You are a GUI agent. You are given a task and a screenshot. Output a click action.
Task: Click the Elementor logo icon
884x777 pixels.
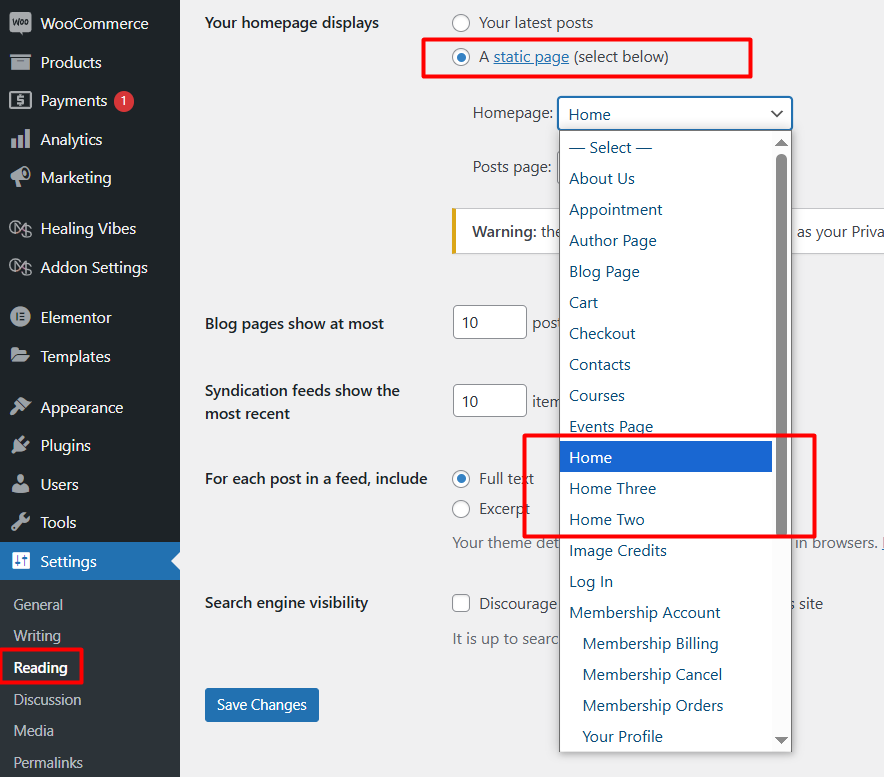pos(20,317)
